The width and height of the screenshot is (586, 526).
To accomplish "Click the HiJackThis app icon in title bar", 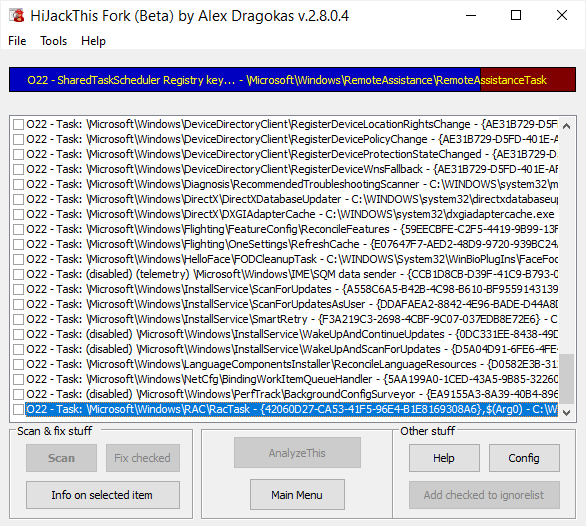I will [17, 16].
